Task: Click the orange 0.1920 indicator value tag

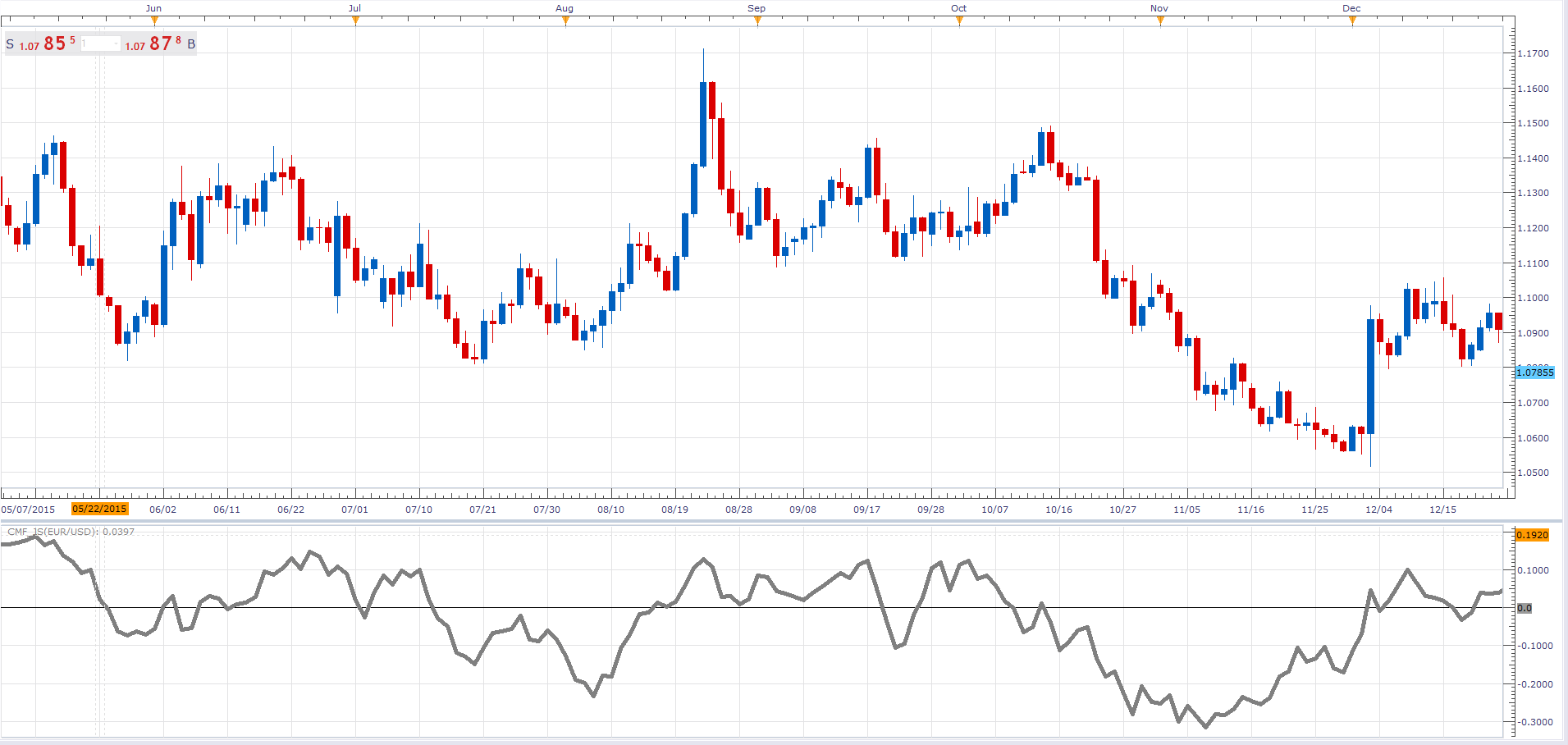Action: point(1532,535)
